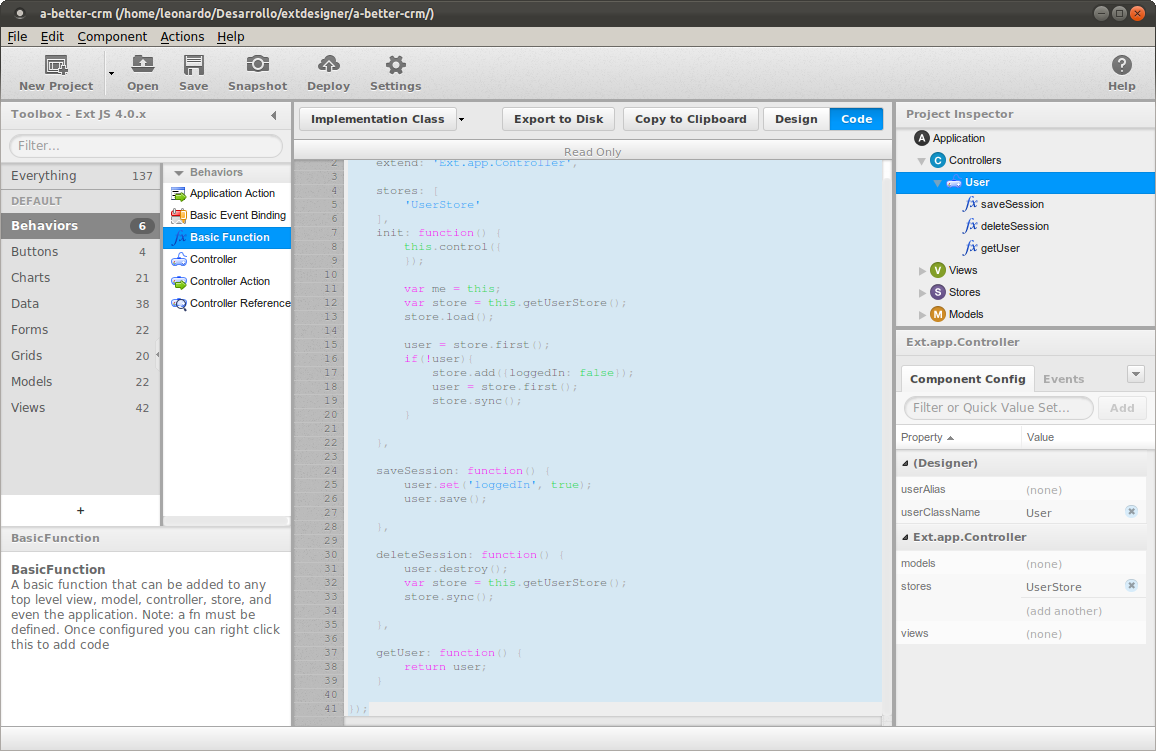Clear the userClassName value with its x icon
Image resolution: width=1156 pixels, height=751 pixels.
point(1131,511)
